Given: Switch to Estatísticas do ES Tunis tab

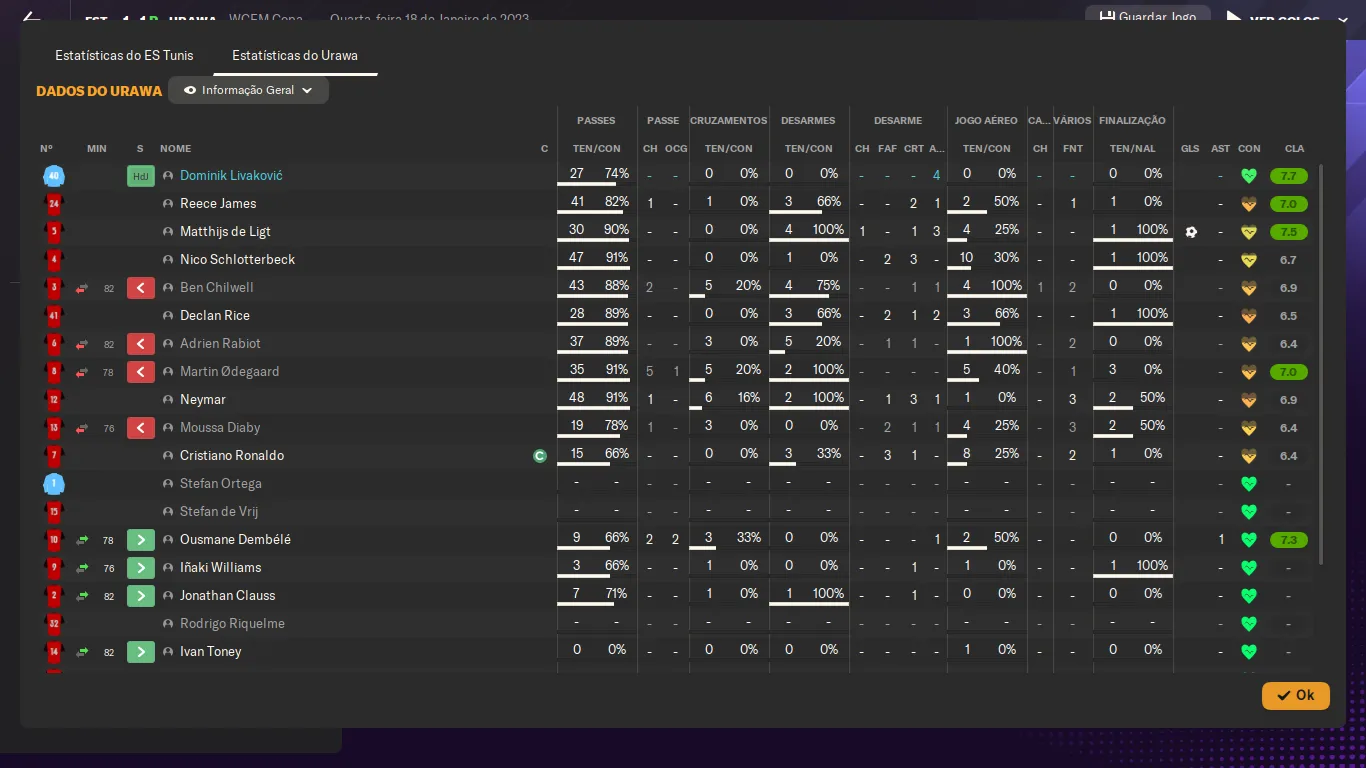Looking at the screenshot, I should (124, 55).
